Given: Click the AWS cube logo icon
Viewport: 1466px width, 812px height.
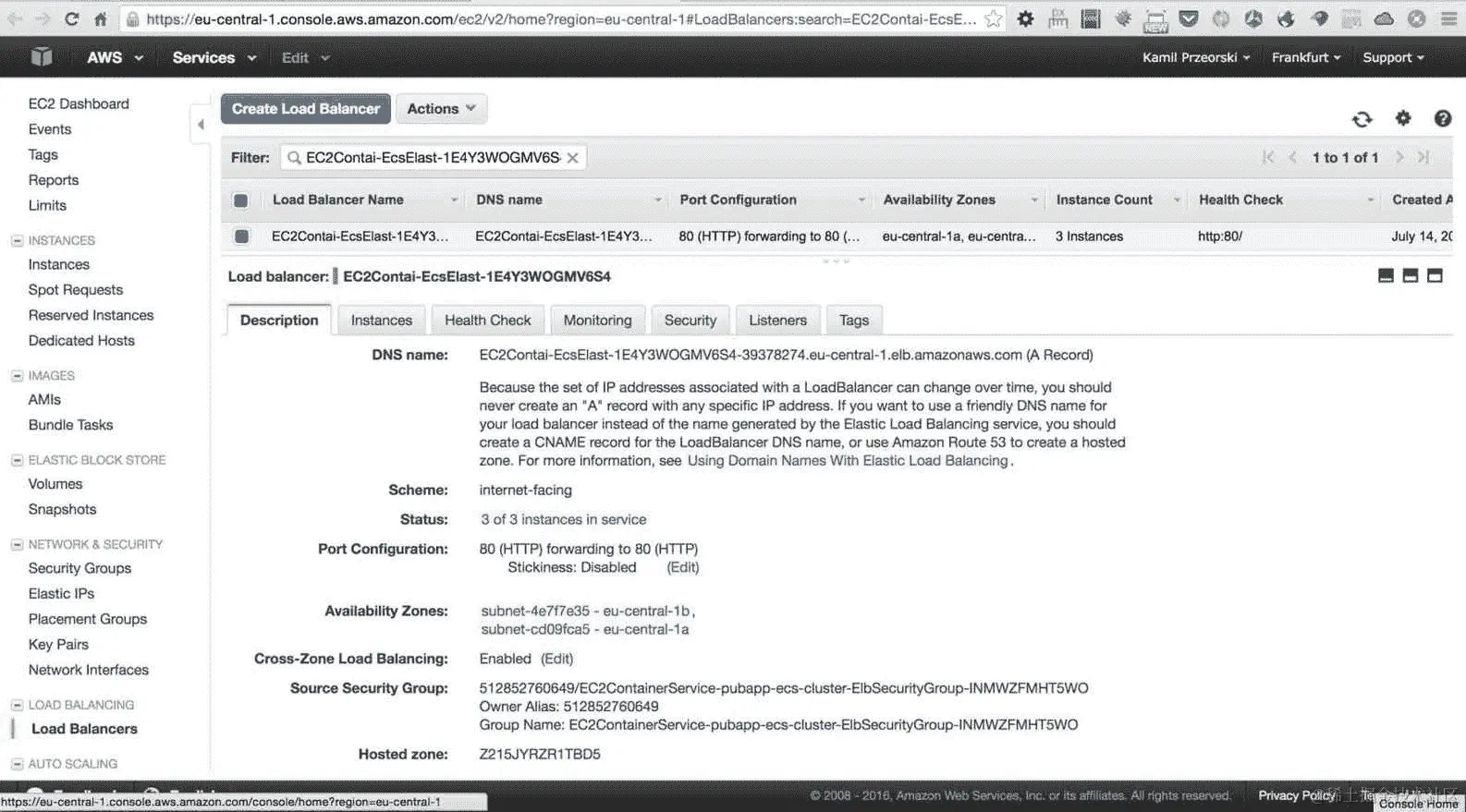Looking at the screenshot, I should tap(41, 57).
